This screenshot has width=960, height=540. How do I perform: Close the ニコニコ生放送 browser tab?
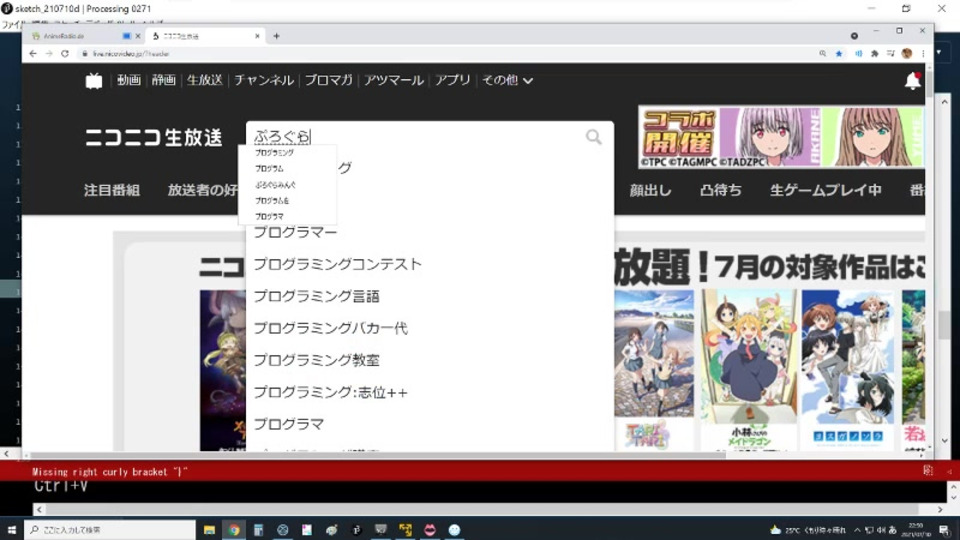click(257, 36)
